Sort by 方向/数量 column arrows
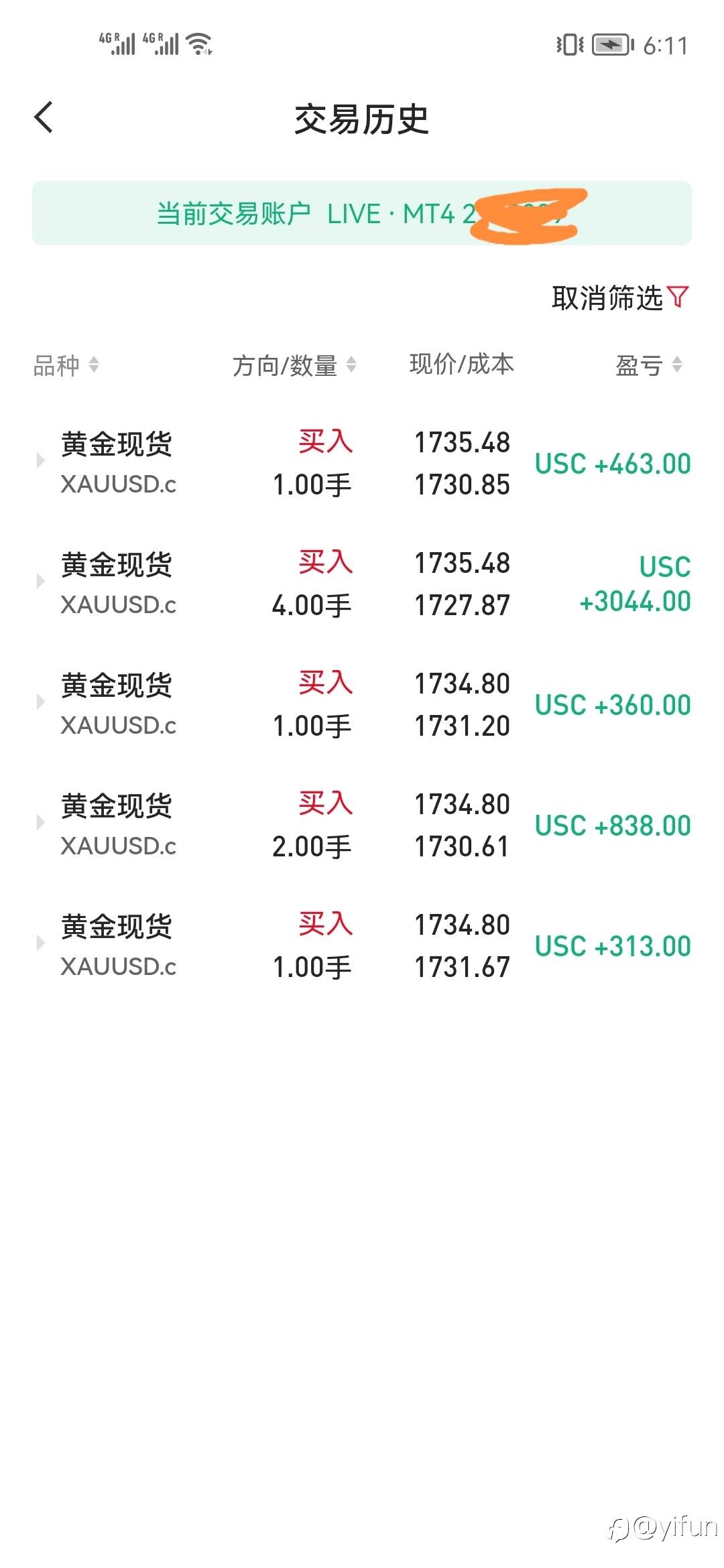Viewport: 724px width, 1568px height. pyautogui.click(x=351, y=365)
